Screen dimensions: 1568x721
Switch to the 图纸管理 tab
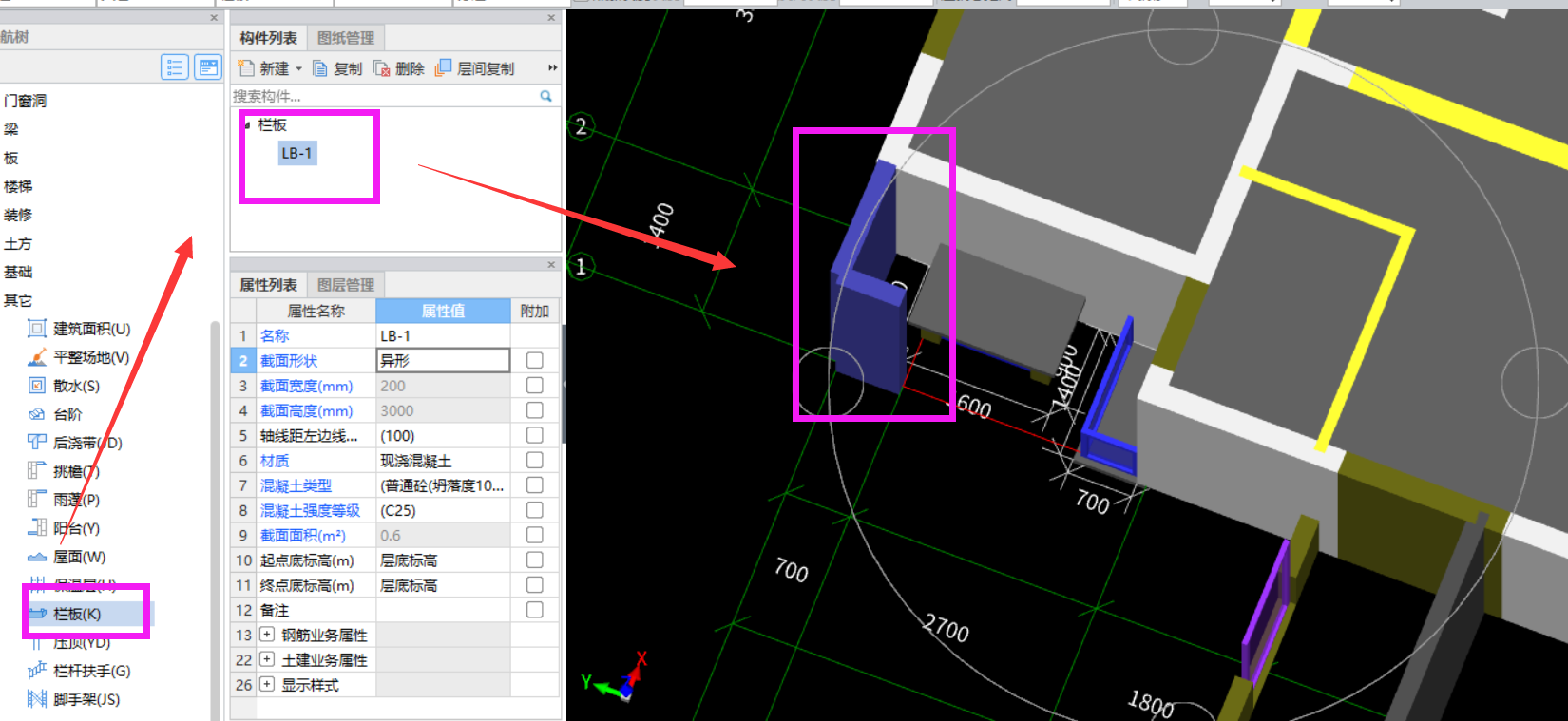(346, 38)
